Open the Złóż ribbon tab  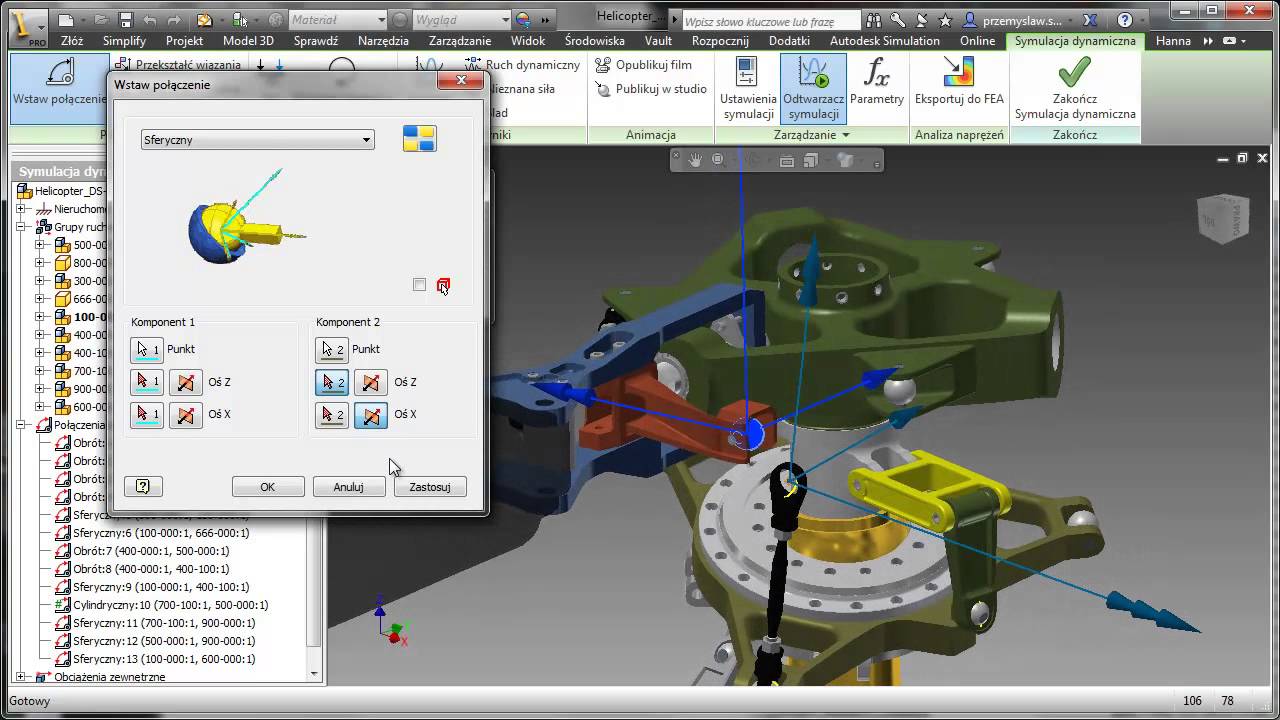(72, 41)
